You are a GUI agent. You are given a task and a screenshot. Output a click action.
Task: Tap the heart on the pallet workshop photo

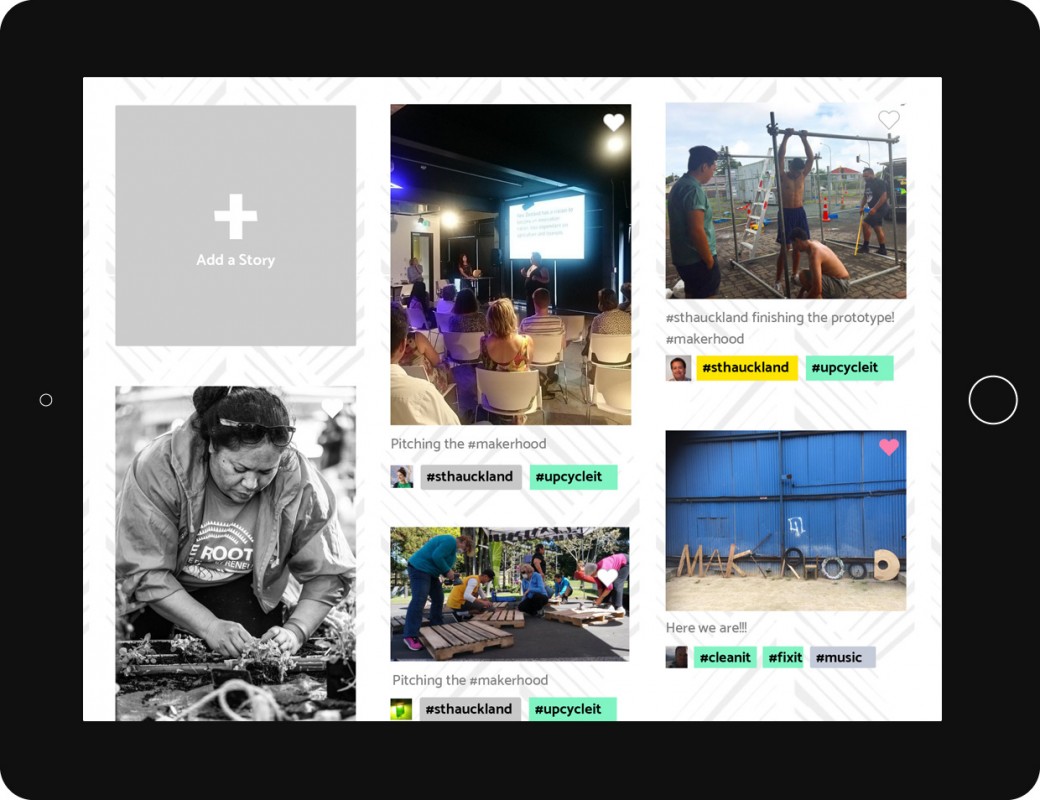[x=607, y=577]
